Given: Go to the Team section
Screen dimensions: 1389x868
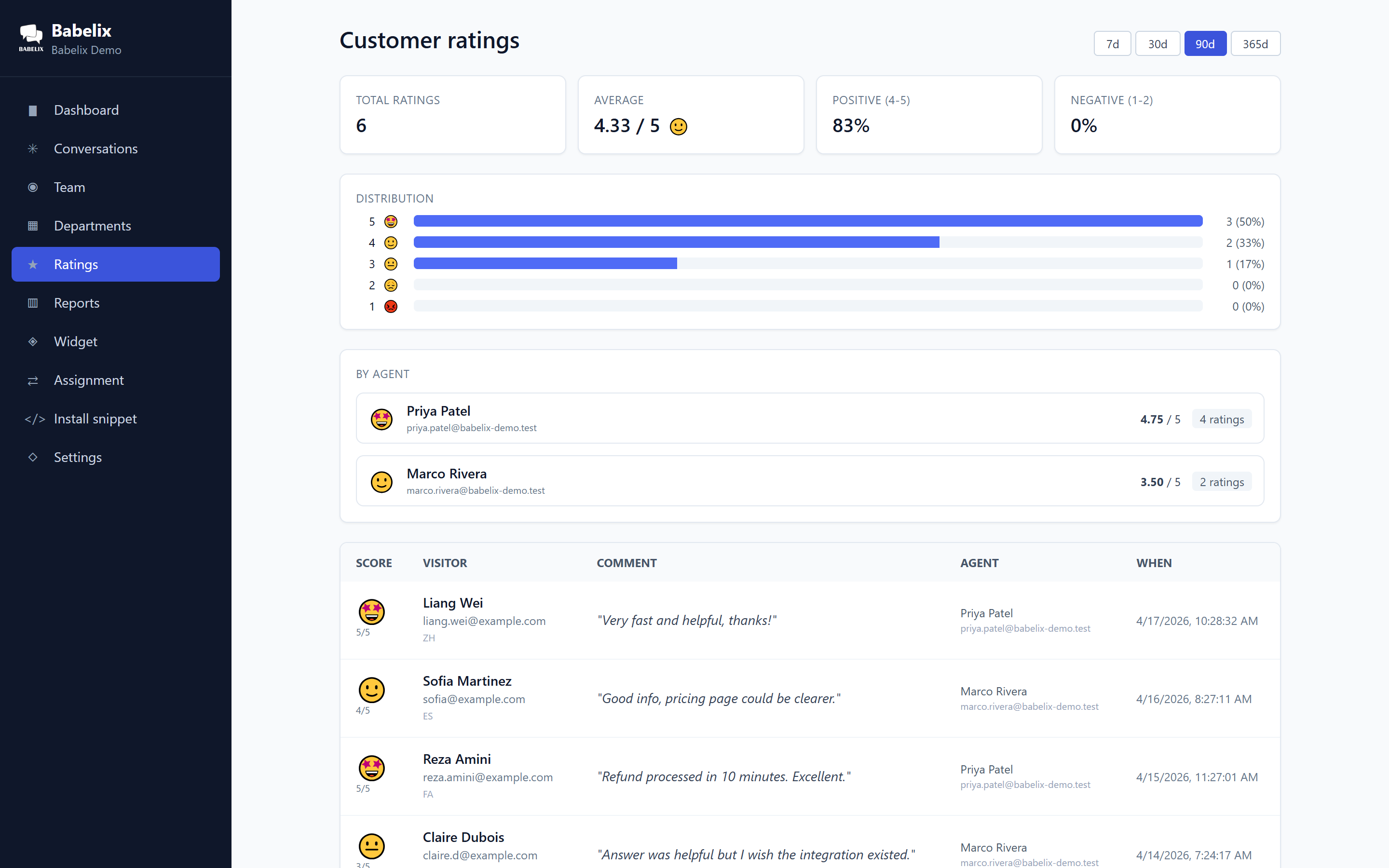Looking at the screenshot, I should pyautogui.click(x=115, y=187).
